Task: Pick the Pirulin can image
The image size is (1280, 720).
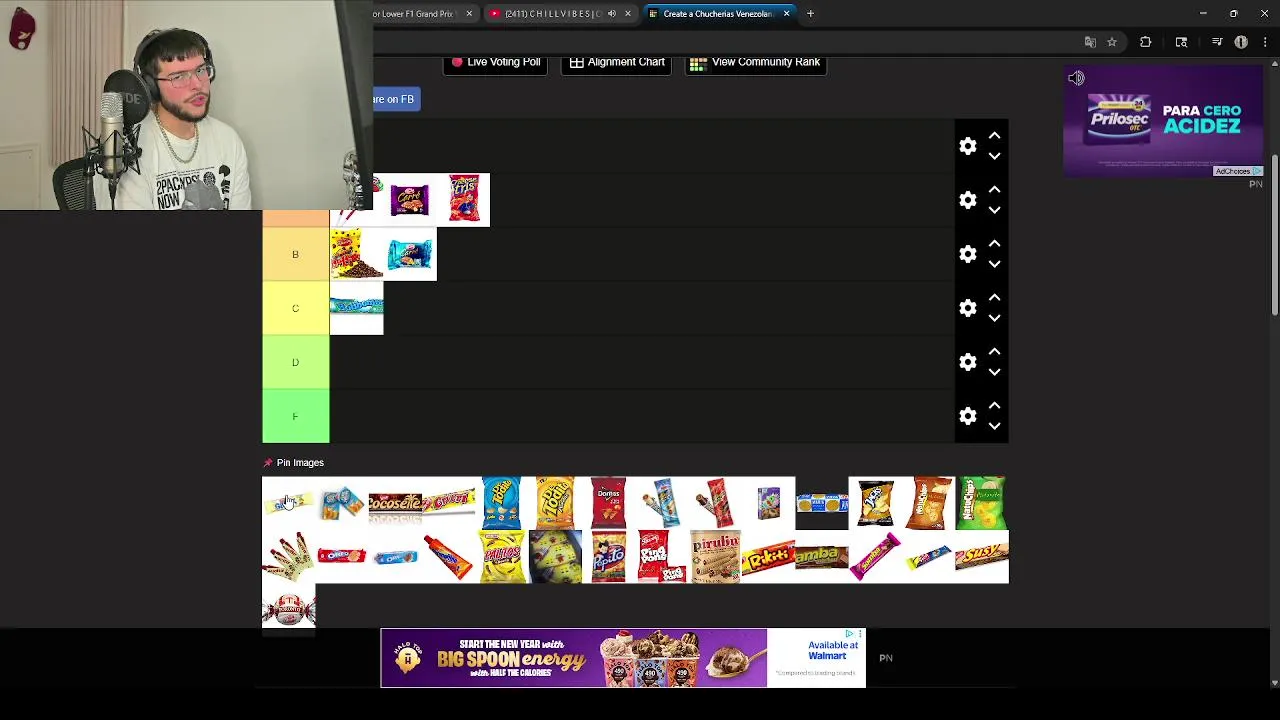Action: coord(715,557)
